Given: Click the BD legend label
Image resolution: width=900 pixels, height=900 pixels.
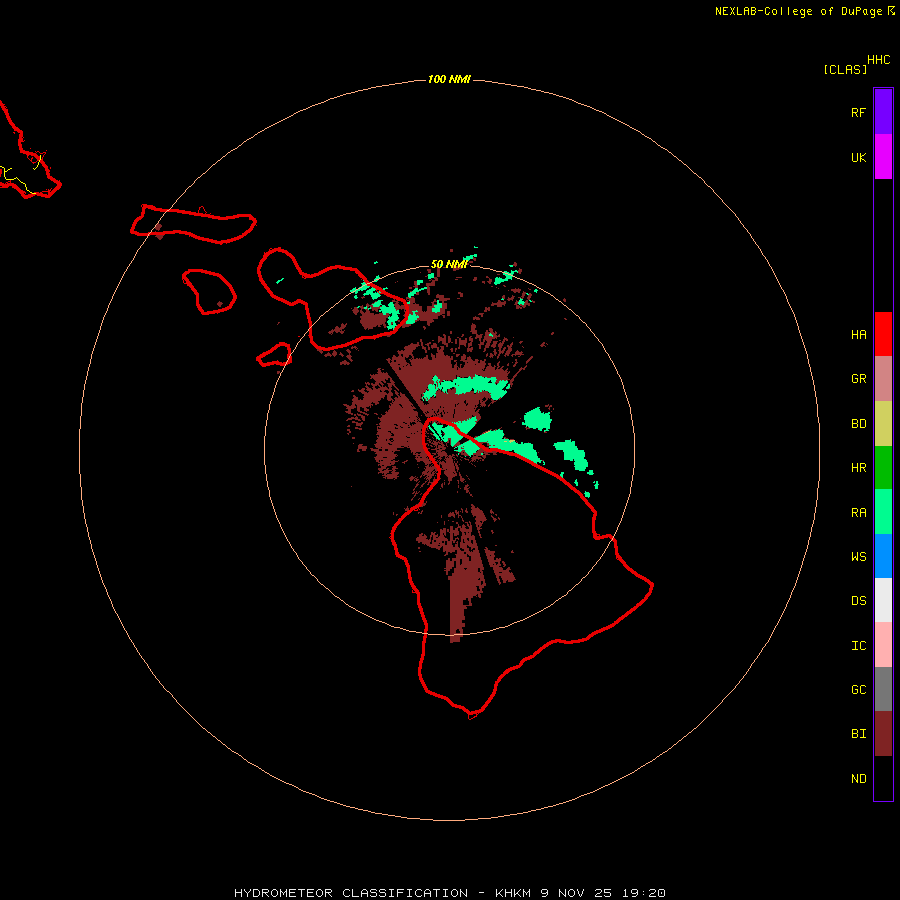Looking at the screenshot, I should 858,424.
